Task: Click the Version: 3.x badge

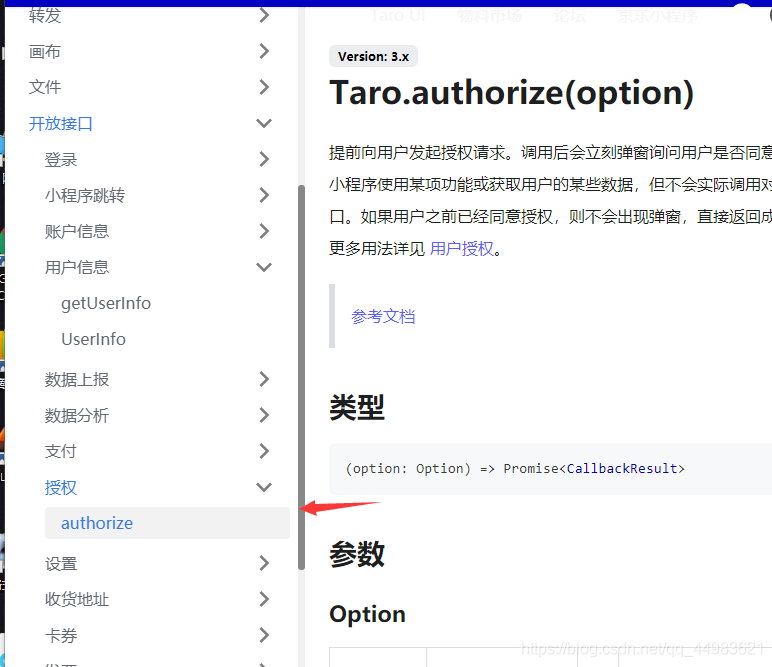Action: click(x=373, y=57)
